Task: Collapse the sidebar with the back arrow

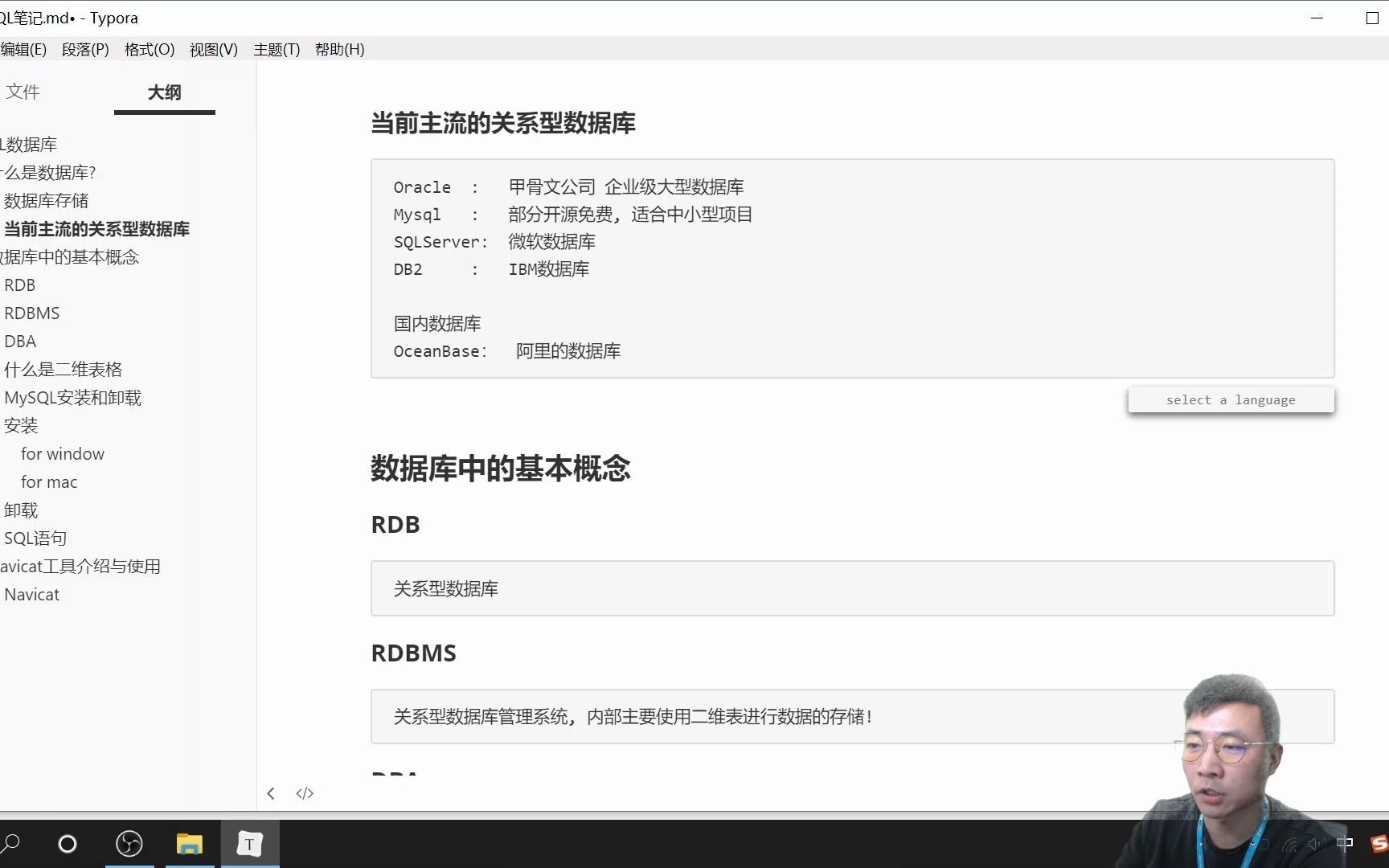Action: click(271, 793)
